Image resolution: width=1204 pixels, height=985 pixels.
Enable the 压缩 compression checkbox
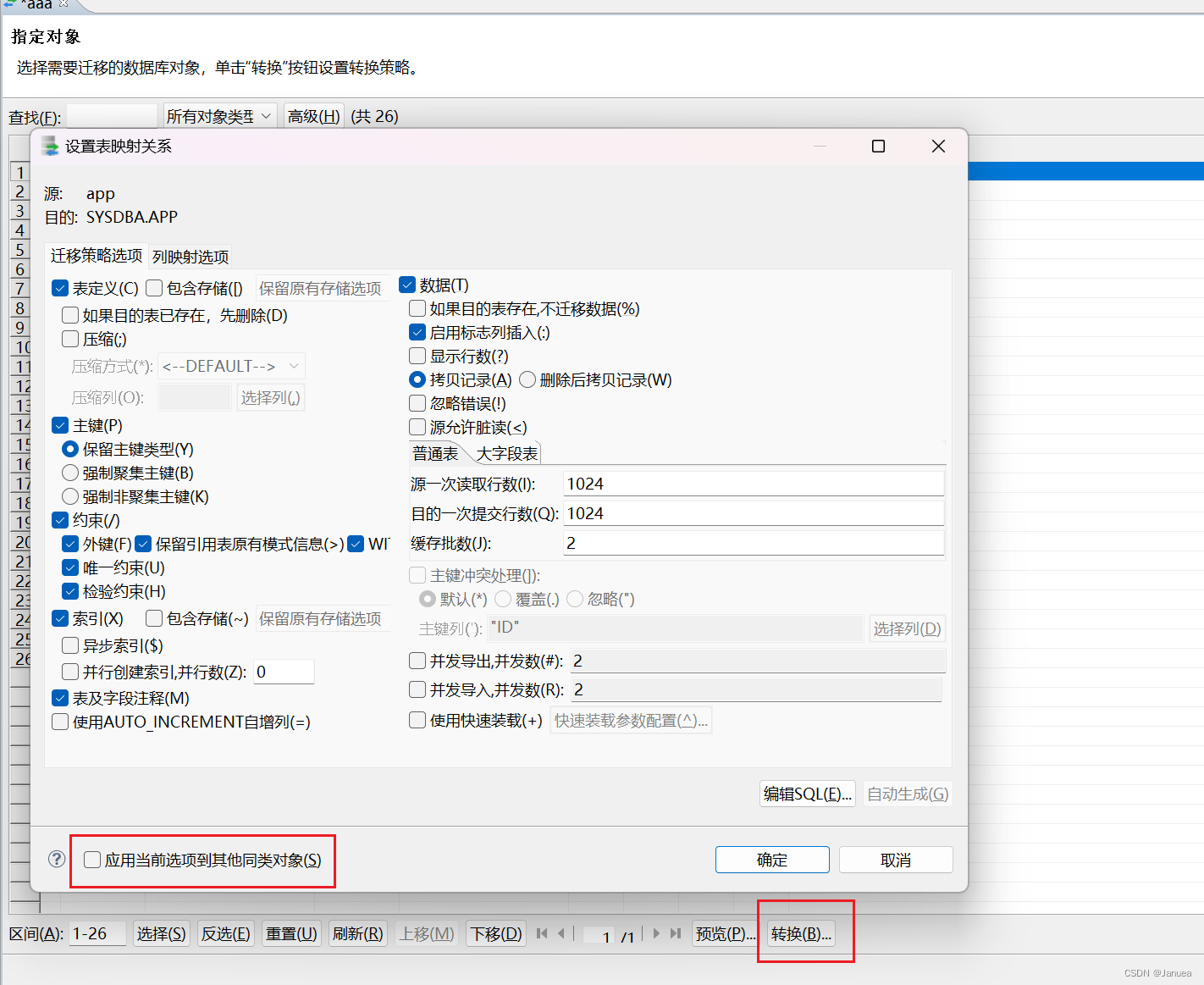[x=70, y=339]
